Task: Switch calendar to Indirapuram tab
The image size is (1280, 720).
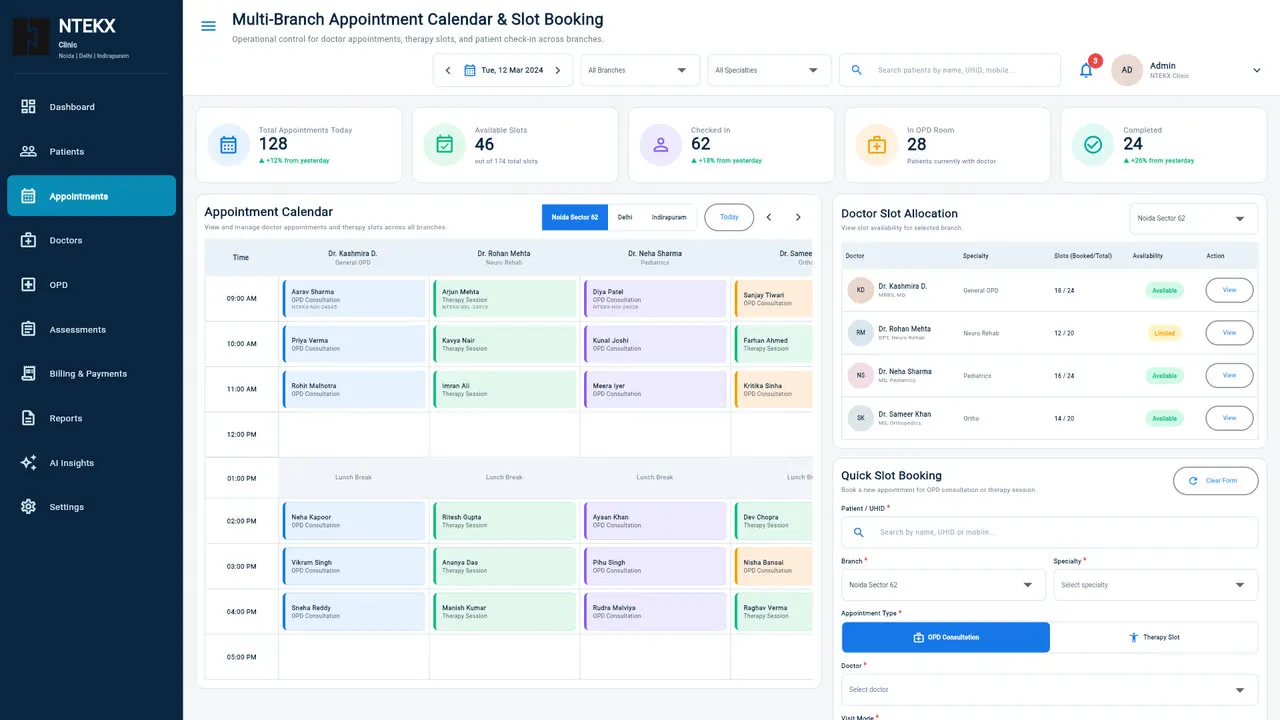Action: coord(669,217)
